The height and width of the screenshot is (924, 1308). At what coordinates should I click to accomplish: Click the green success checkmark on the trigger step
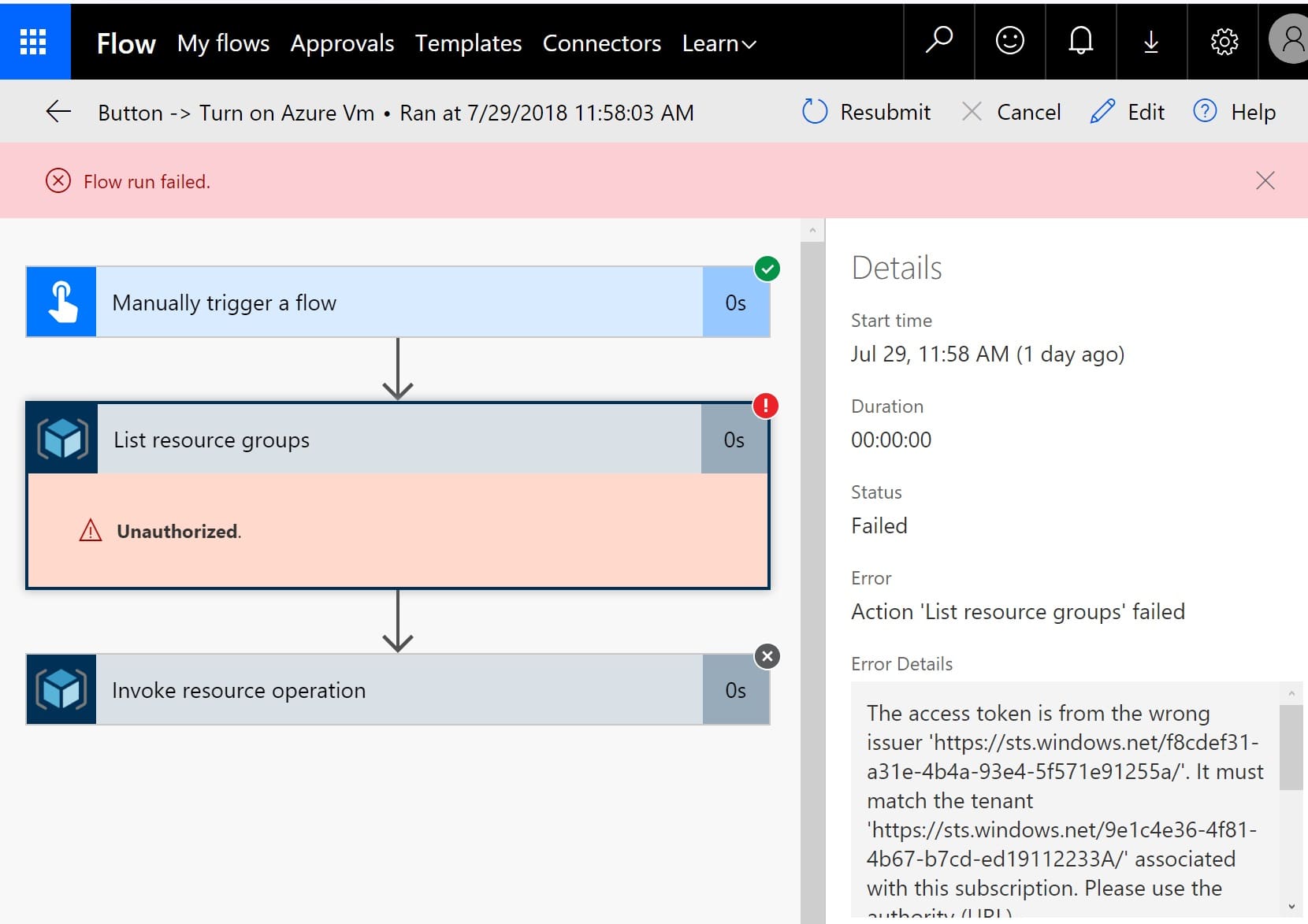(x=767, y=269)
